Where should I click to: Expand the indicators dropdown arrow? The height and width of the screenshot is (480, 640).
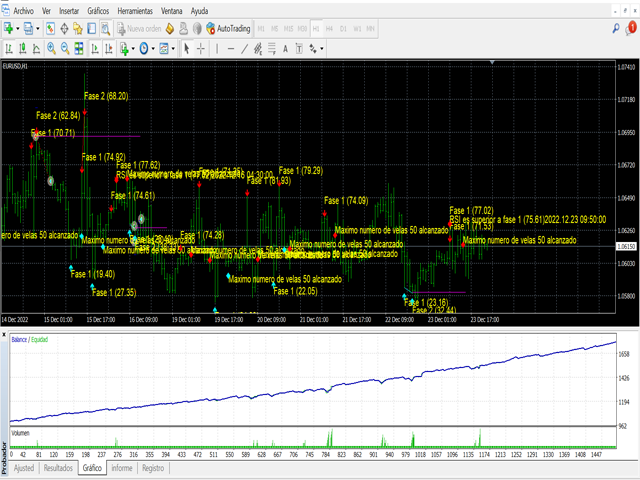point(133,49)
